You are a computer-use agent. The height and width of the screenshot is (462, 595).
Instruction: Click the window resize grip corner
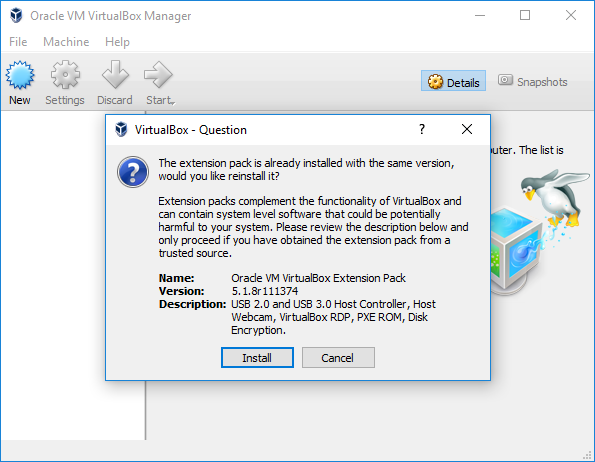pos(588,455)
